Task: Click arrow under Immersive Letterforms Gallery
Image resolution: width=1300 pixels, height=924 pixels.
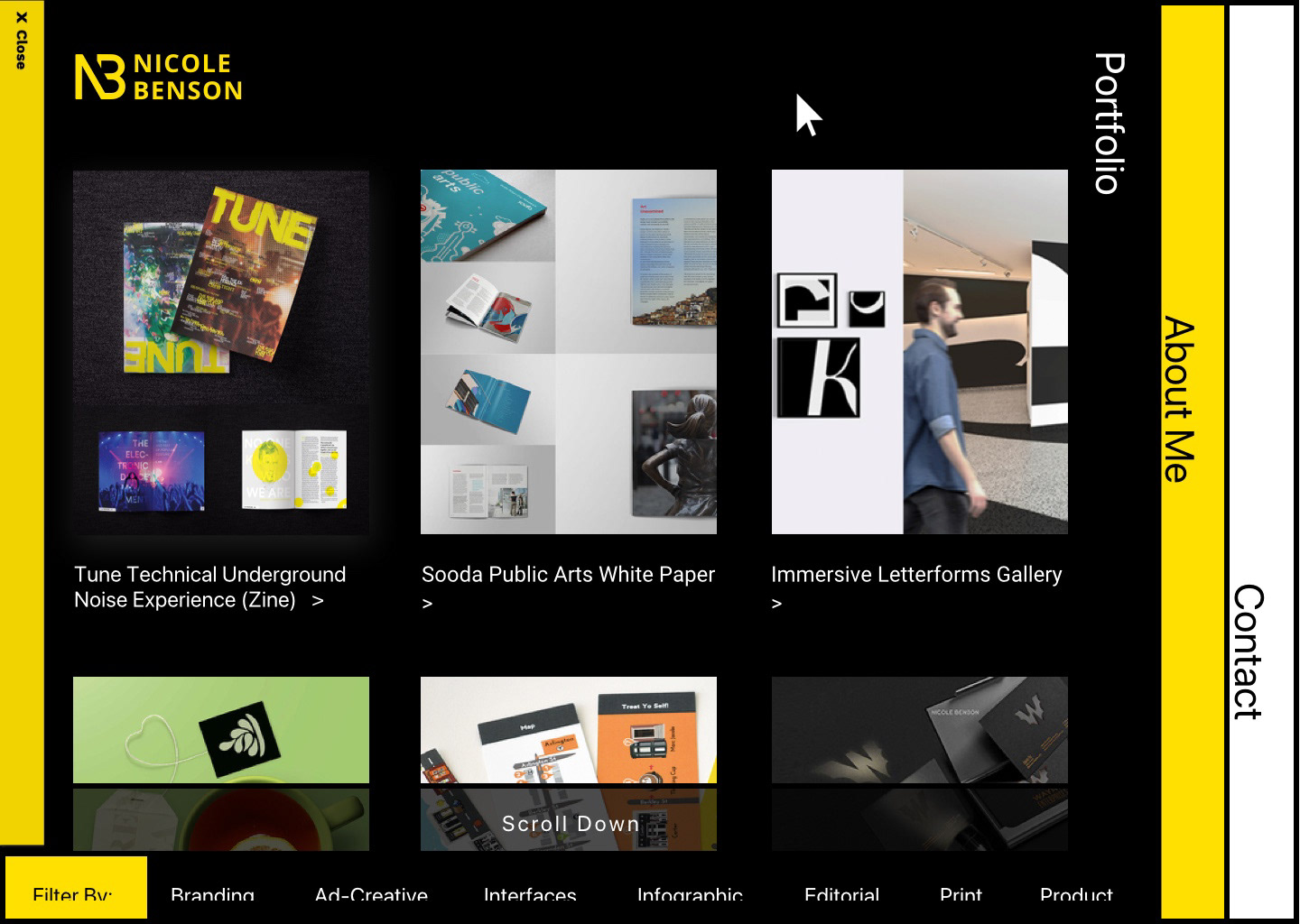Action: coord(776,604)
